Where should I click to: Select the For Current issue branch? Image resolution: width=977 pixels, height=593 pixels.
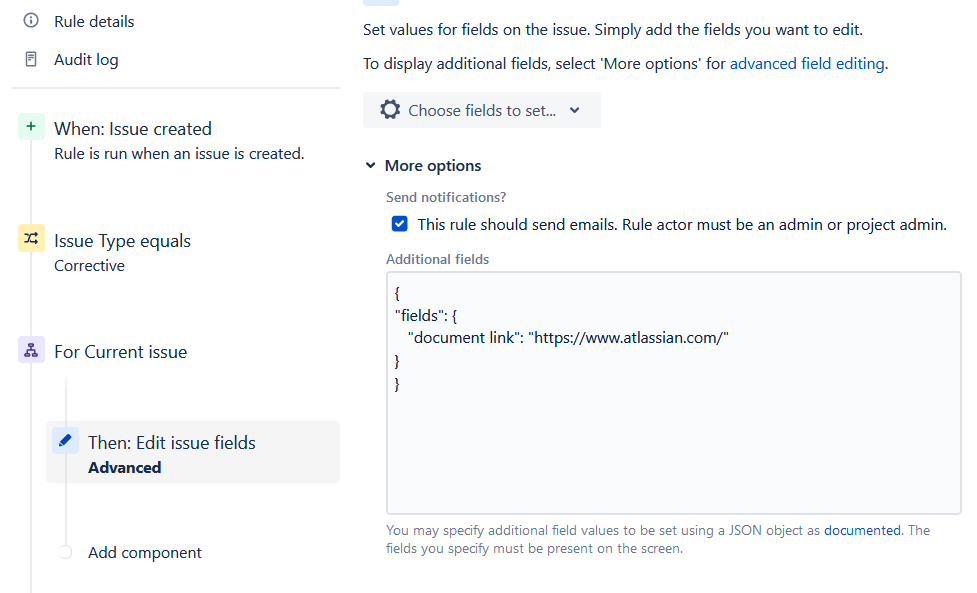(x=120, y=351)
